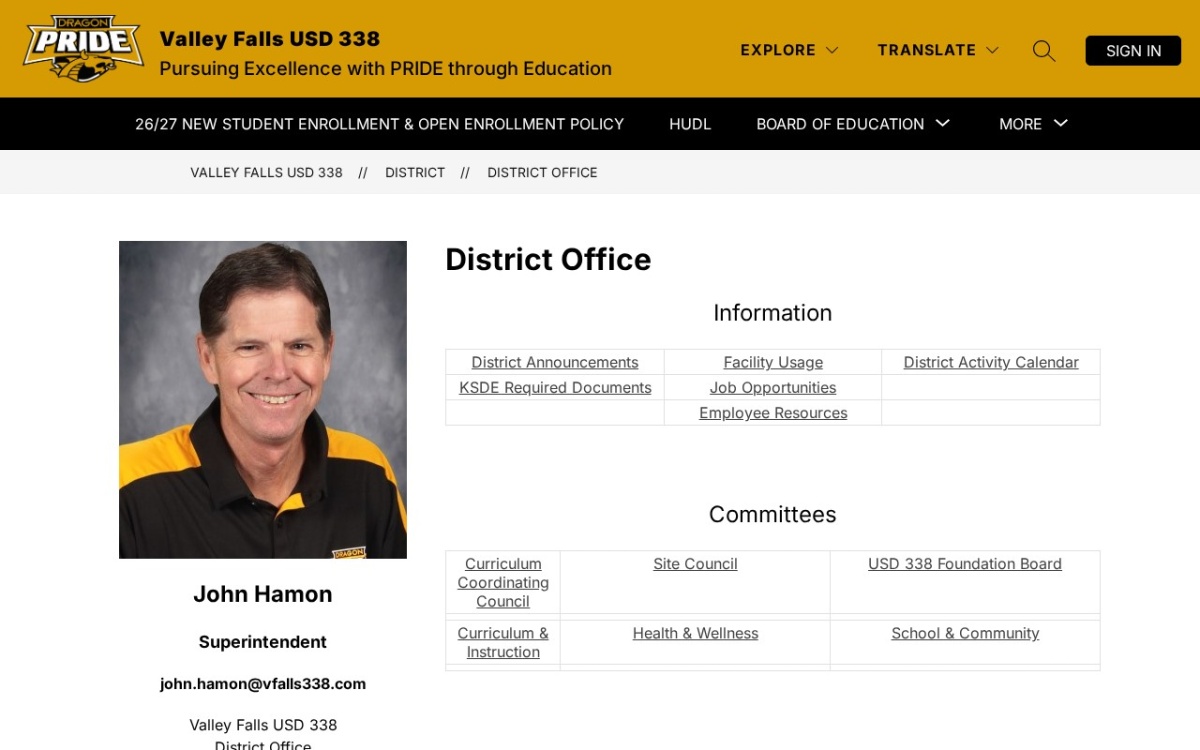Screen dimensions: 1200x750
Task: Expand the MORE navigation menu
Action: tap(1034, 124)
